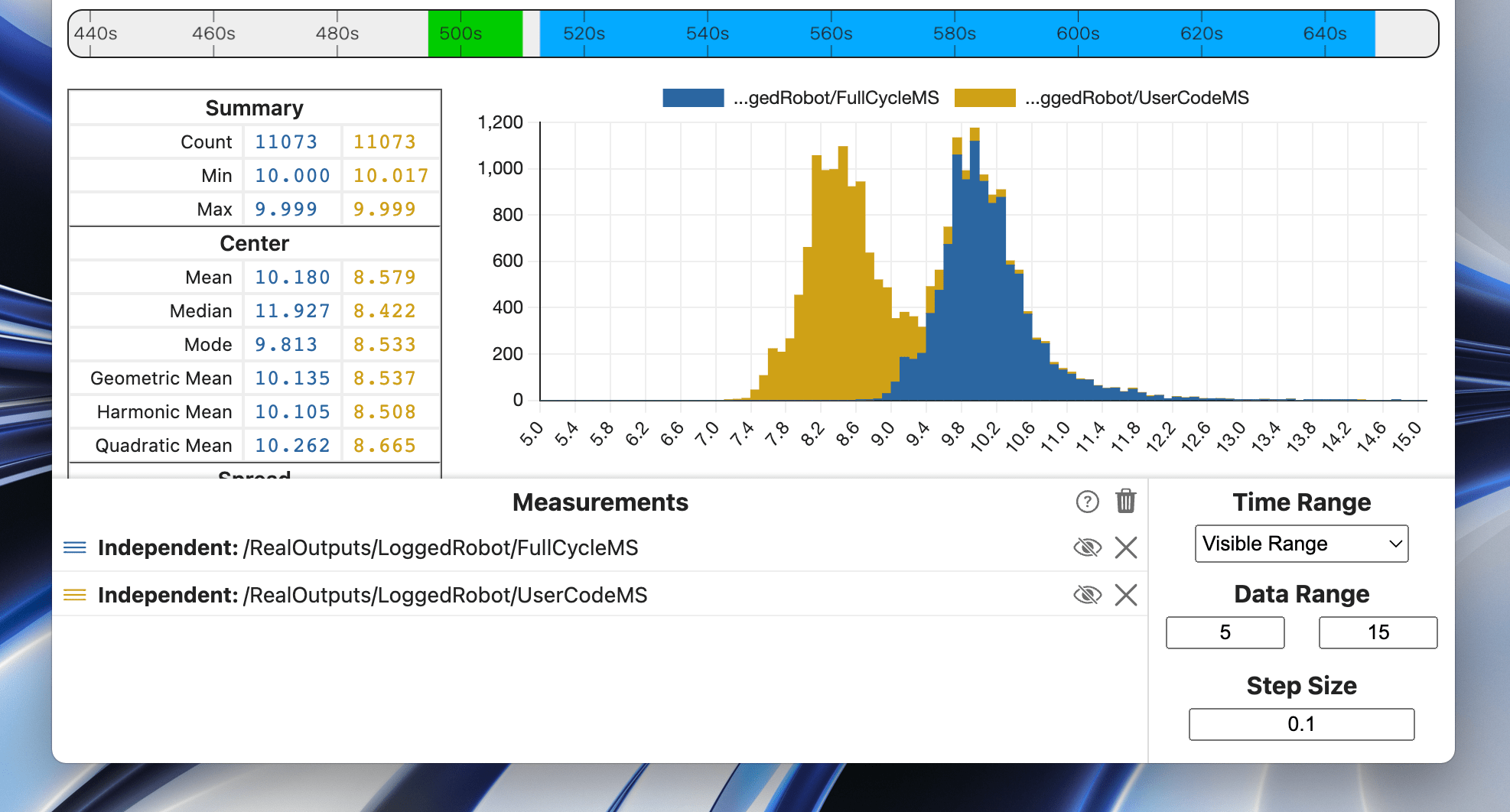Click the UserCodeMS measurement field path
The image size is (1510, 812).
point(445,595)
